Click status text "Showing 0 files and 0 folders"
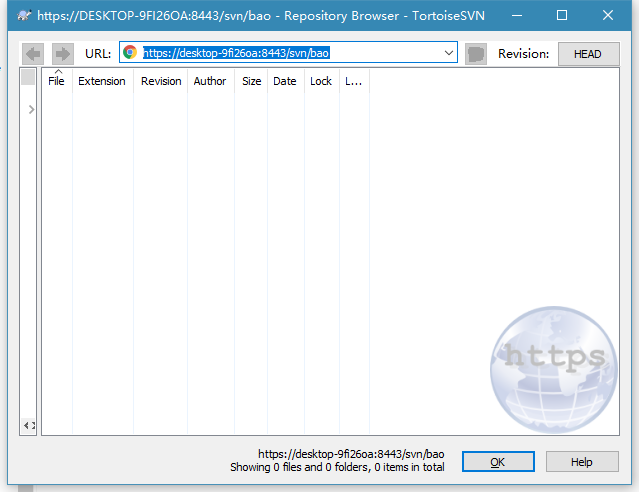 300,467
